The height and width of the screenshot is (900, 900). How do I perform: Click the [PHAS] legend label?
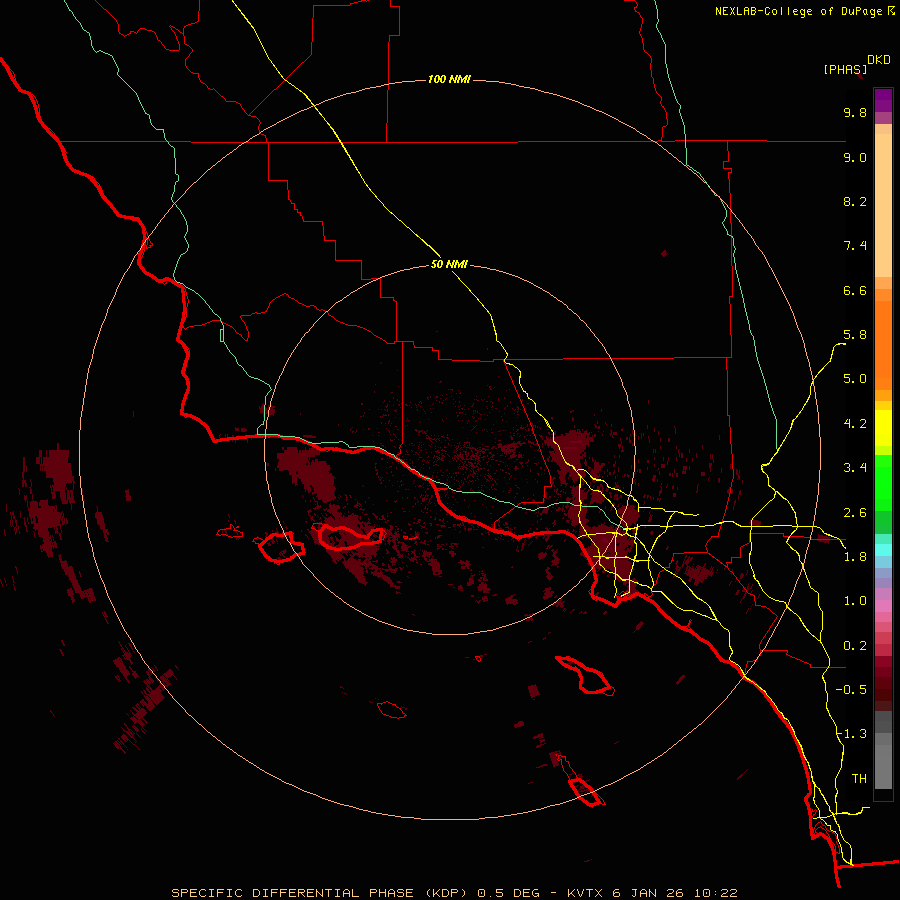point(845,70)
